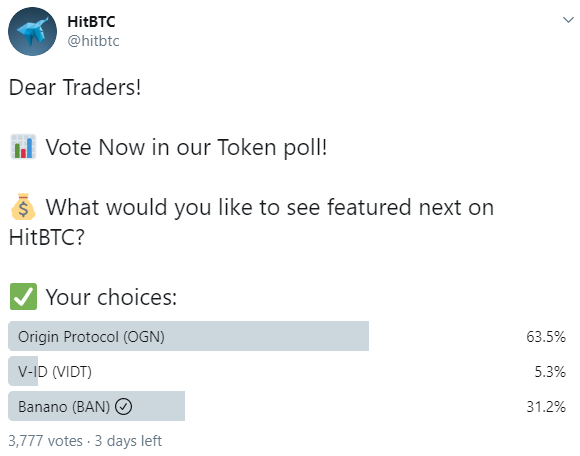Viewport: 580px width, 456px height.
Task: Click the money bag emoji icon
Action: [x=23, y=206]
